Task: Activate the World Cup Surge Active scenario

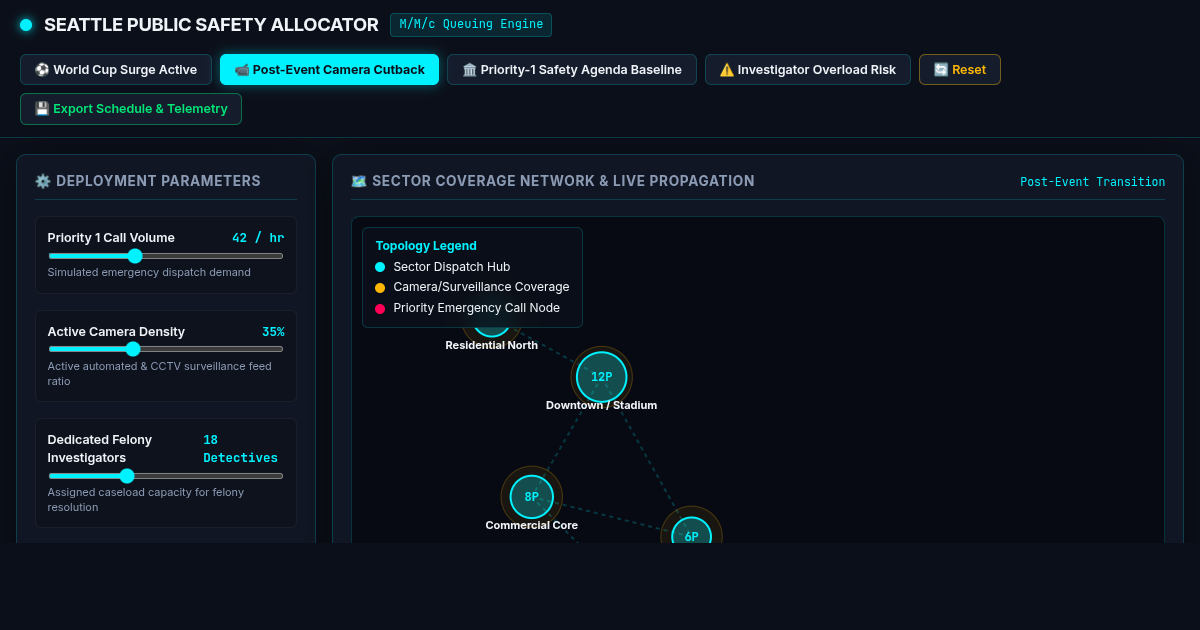Action: click(116, 70)
